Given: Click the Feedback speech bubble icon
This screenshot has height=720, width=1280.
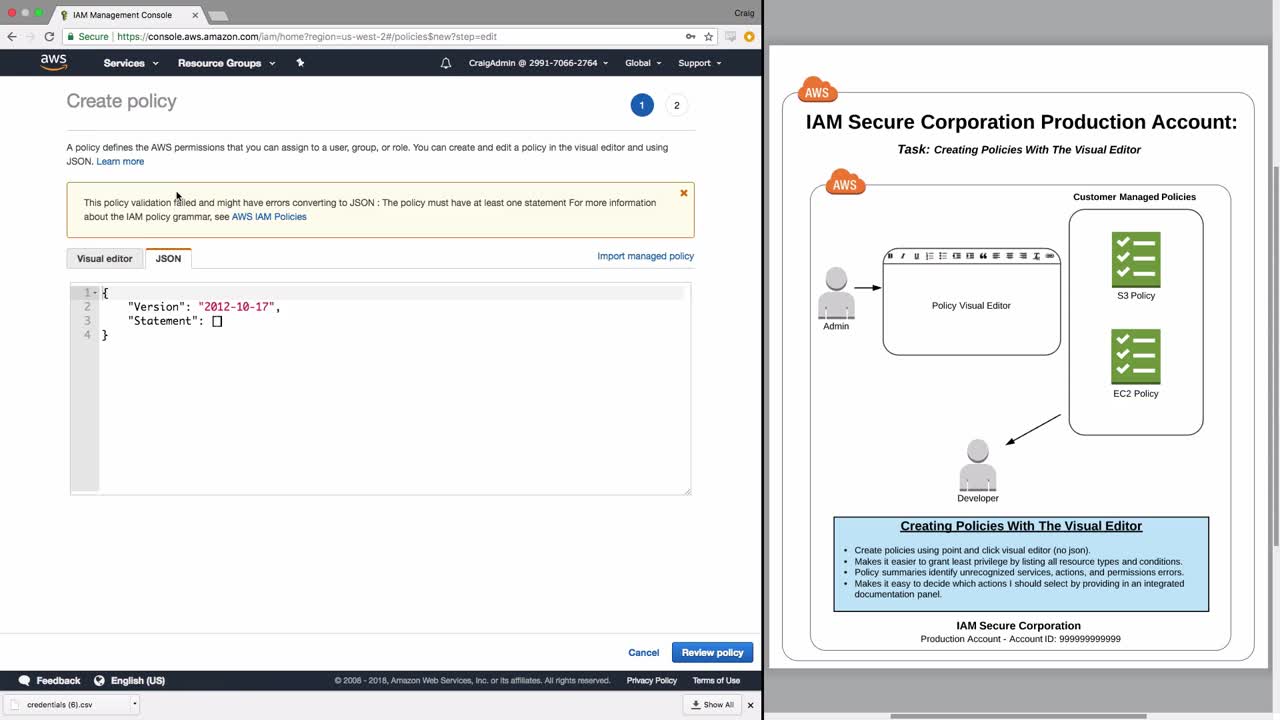Looking at the screenshot, I should click(25, 680).
